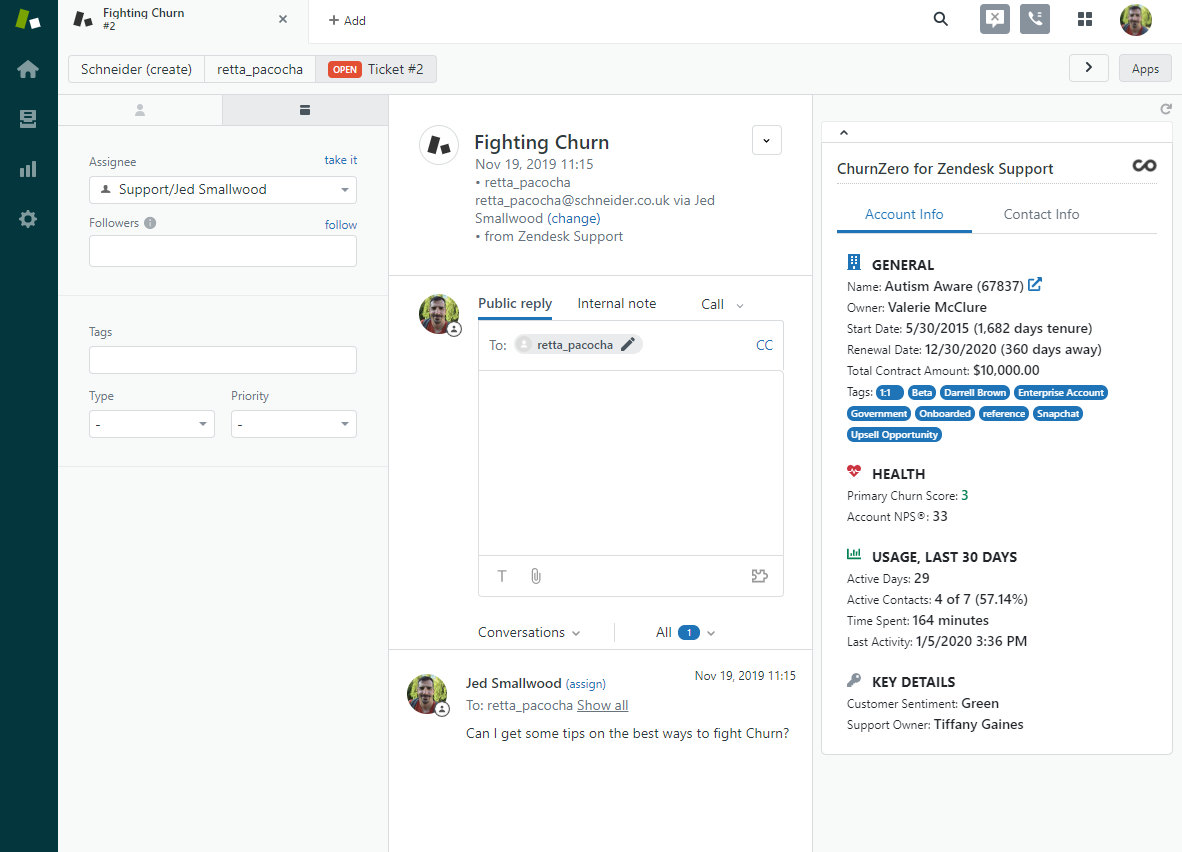Toggle the Apps panel button
Screen dimensions: 1182x852
point(1145,69)
